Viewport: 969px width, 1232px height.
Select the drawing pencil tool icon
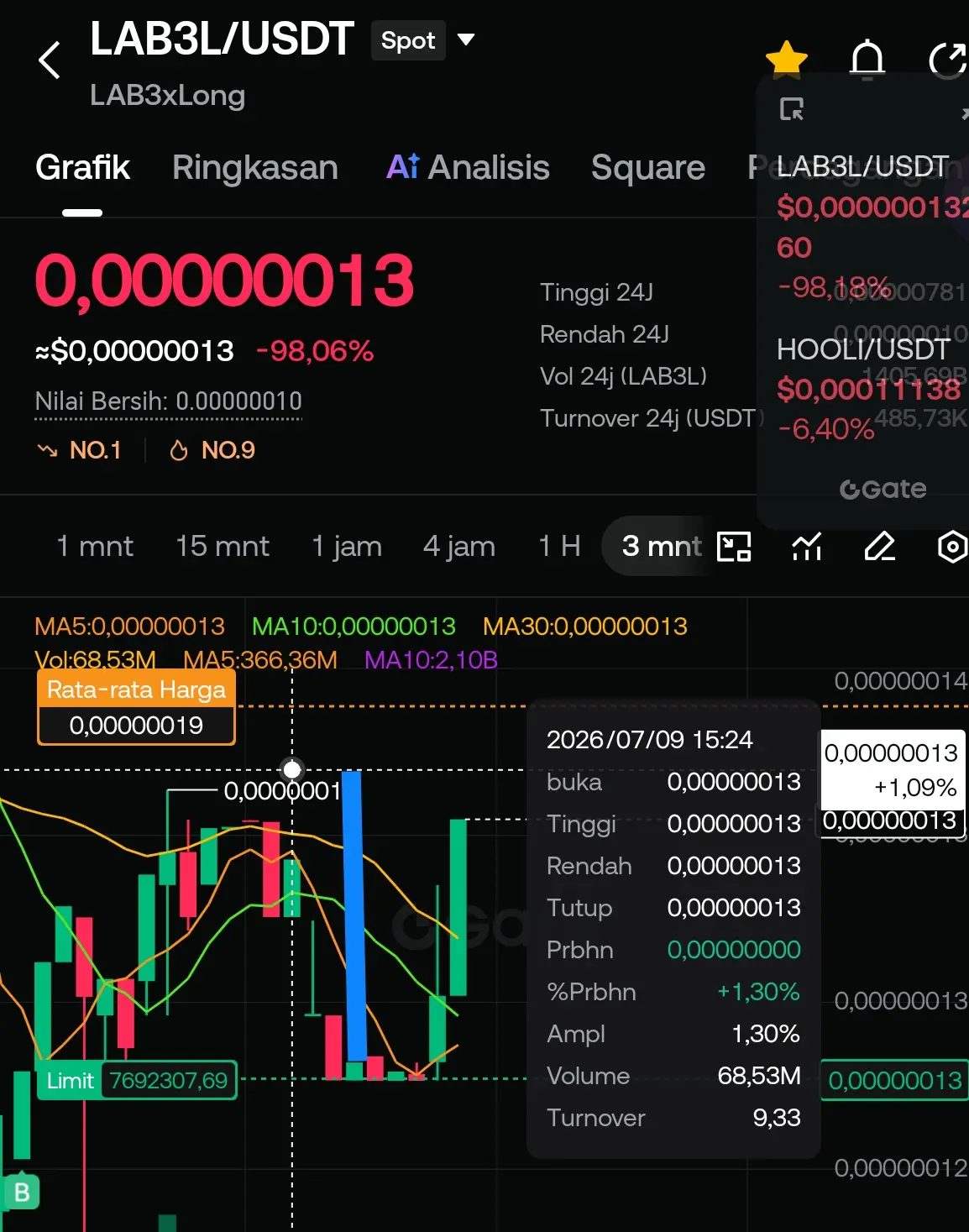tap(880, 547)
